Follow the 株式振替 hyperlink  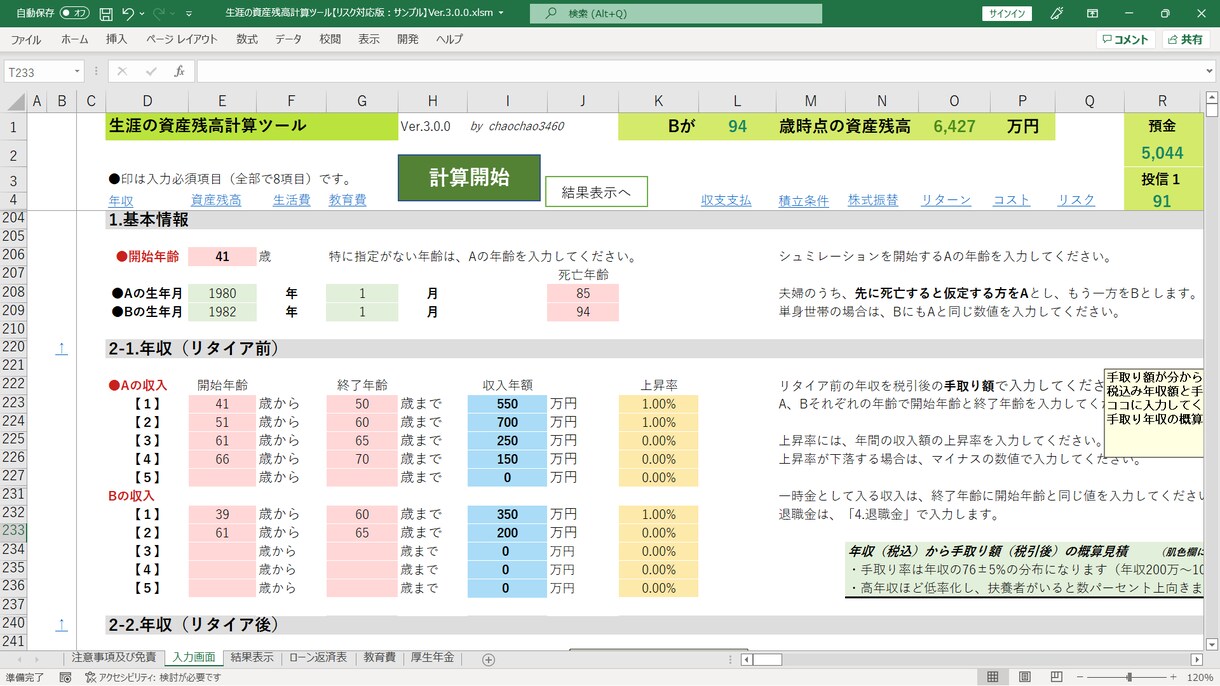point(873,200)
